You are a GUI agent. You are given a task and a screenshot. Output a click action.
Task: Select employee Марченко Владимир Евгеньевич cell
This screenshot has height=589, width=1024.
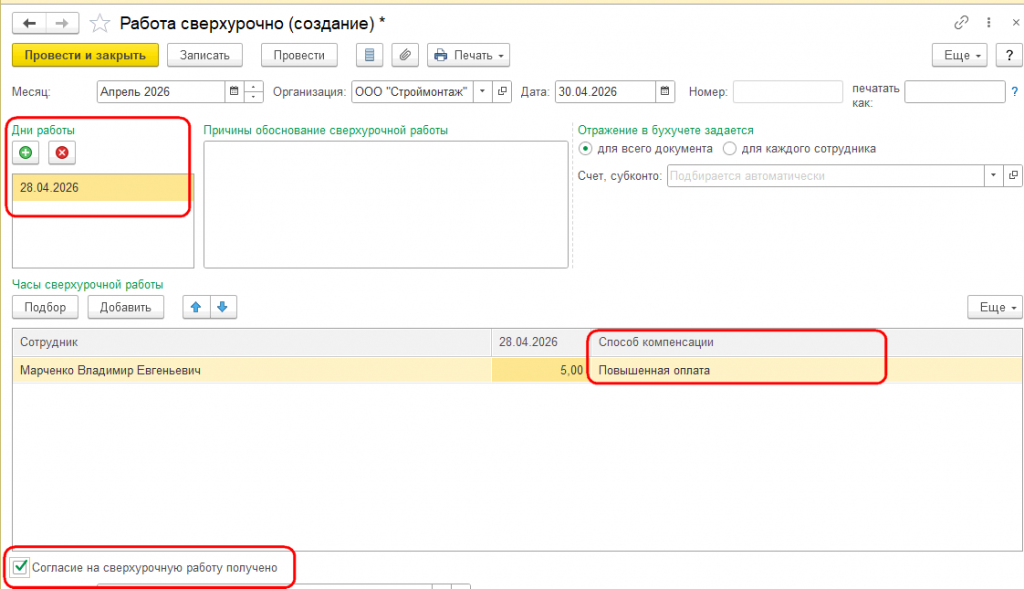point(251,370)
